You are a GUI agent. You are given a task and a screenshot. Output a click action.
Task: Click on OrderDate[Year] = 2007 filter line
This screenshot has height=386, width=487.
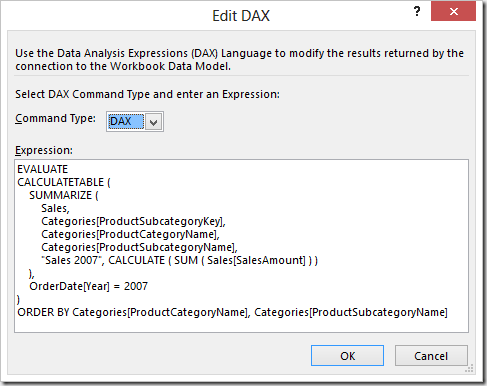[x=88, y=286]
